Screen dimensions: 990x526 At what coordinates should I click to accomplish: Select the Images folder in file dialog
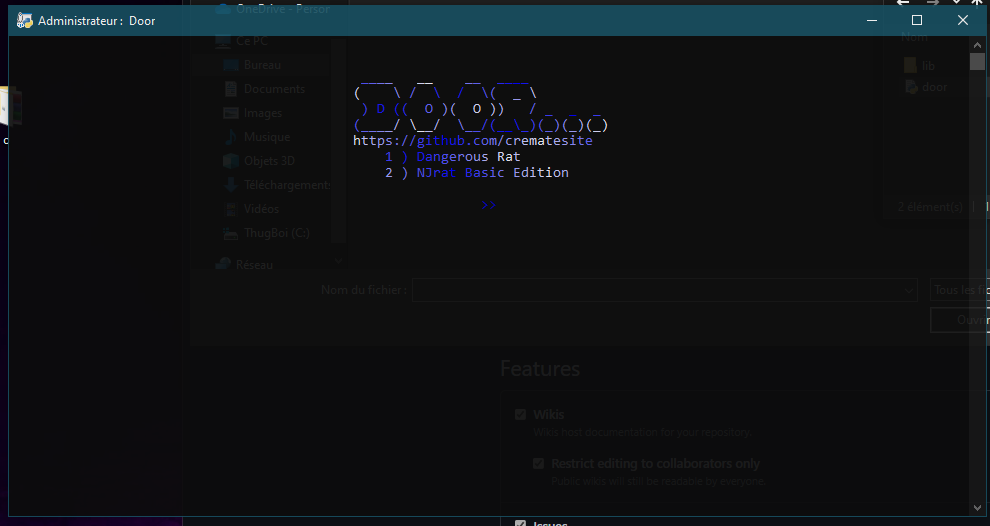coord(253,113)
